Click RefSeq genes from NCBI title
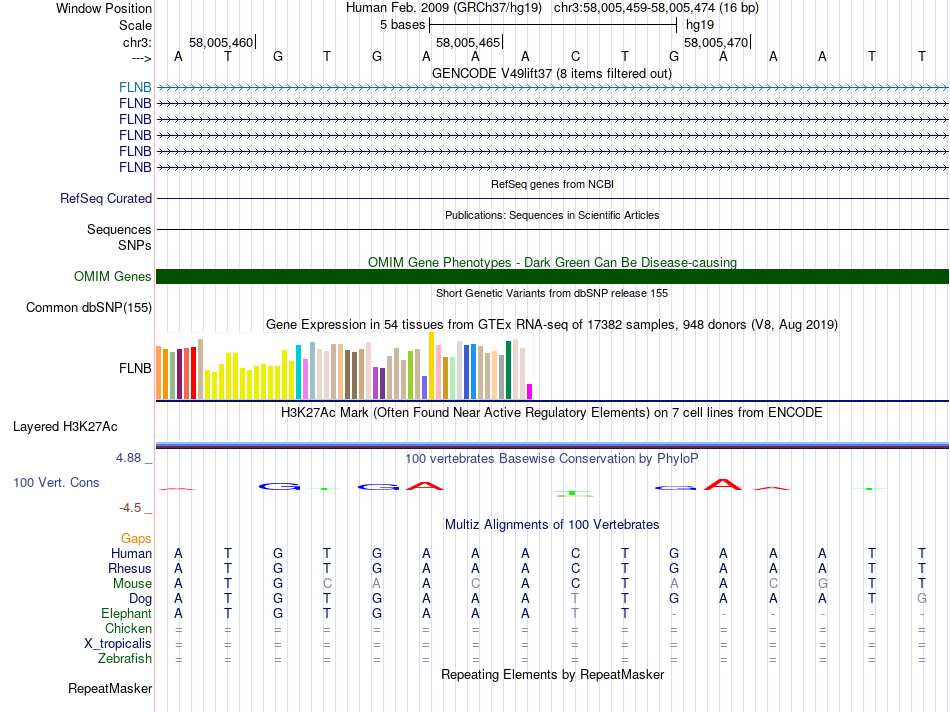This screenshot has height=712, width=950. click(553, 184)
